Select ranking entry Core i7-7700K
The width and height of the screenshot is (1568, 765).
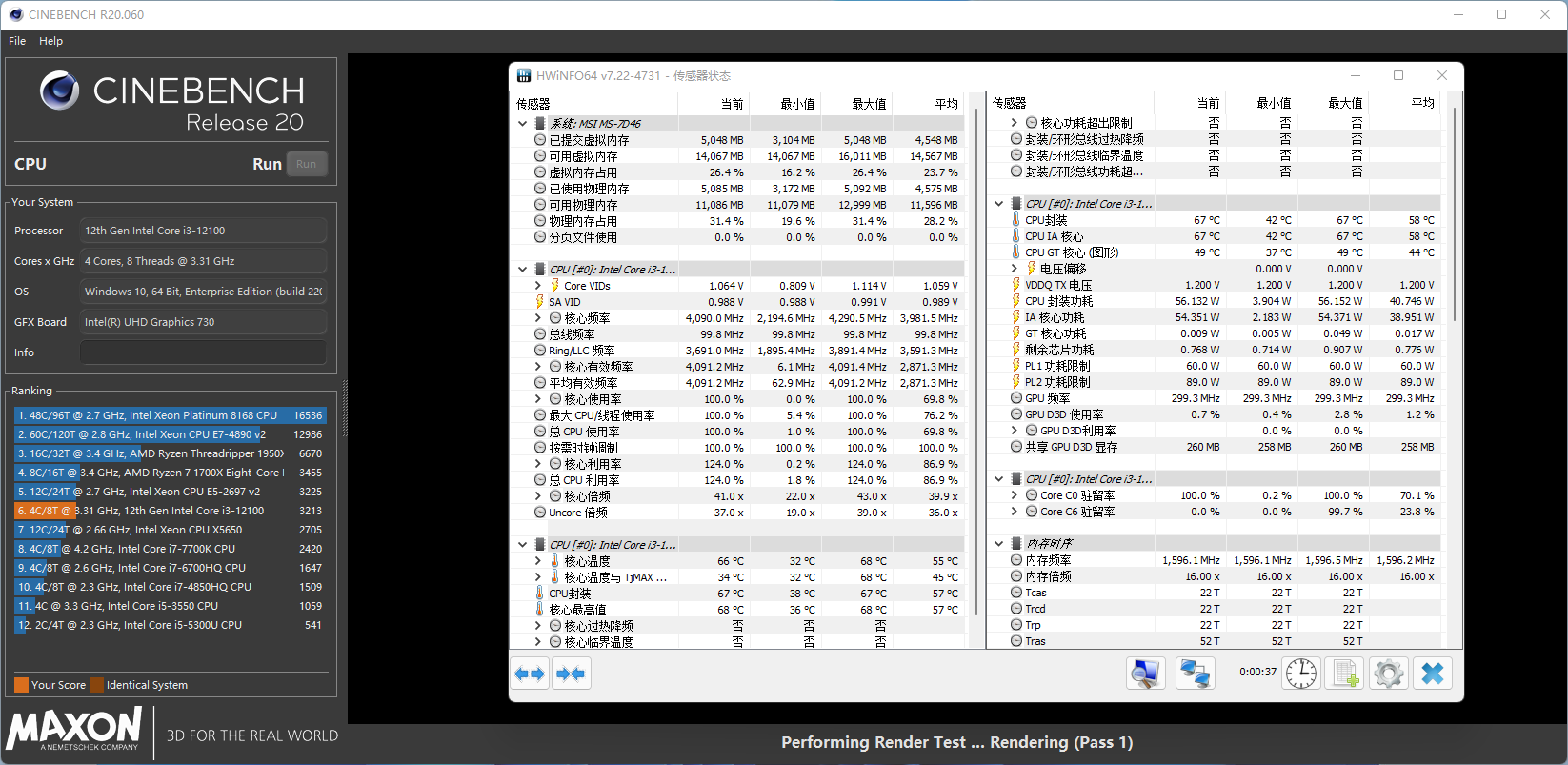click(170, 549)
